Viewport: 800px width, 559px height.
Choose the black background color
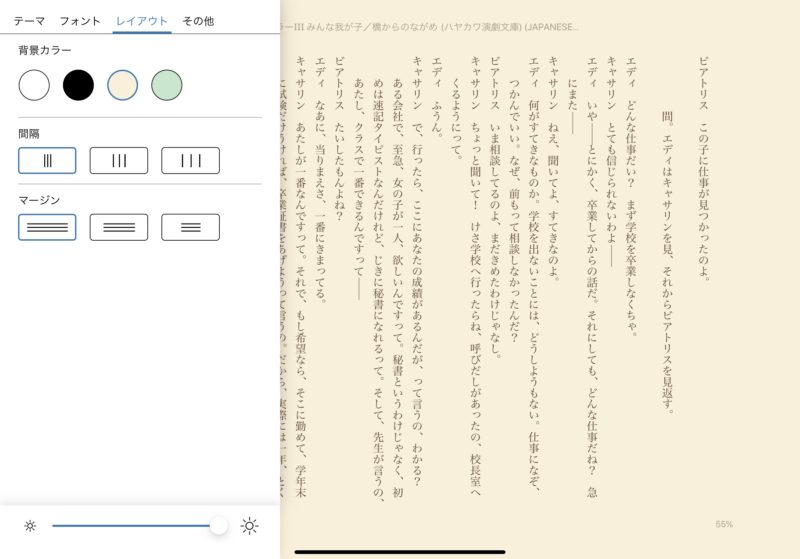tap(78, 85)
